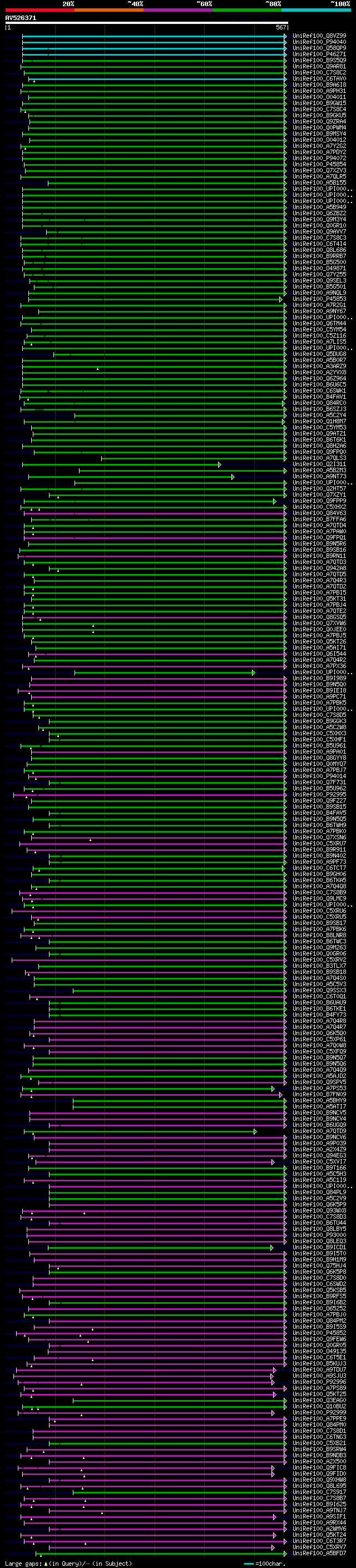Click the purple ~60% identity legend segment
Viewport: 356px width, 1568px height.
click(x=179, y=10)
